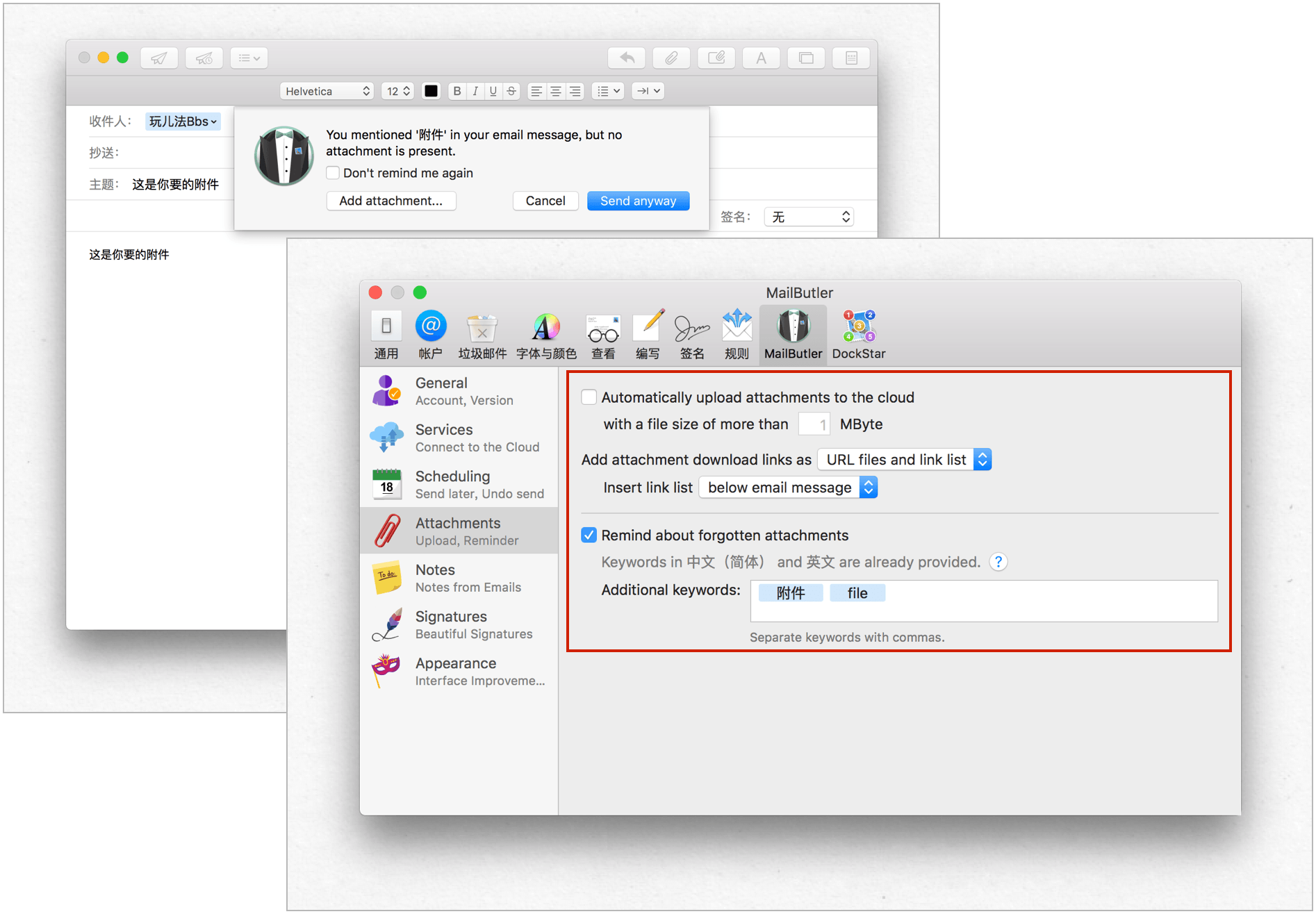The height and width of the screenshot is (914, 1316).
Task: Click the reply arrow icon in compose toolbar
Action: point(627,58)
